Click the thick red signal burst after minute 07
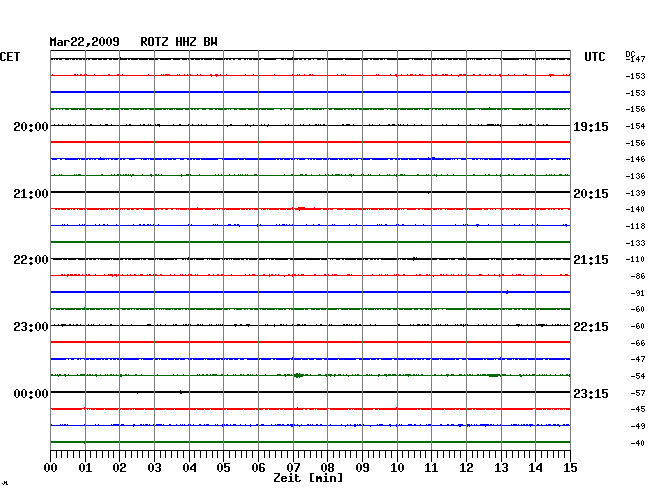The image size is (650, 494). coord(301,208)
